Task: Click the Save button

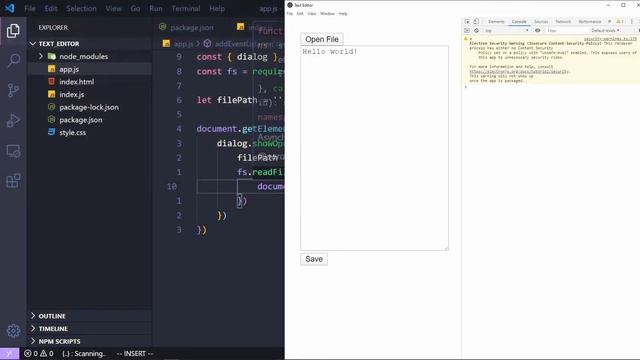Action: point(314,259)
